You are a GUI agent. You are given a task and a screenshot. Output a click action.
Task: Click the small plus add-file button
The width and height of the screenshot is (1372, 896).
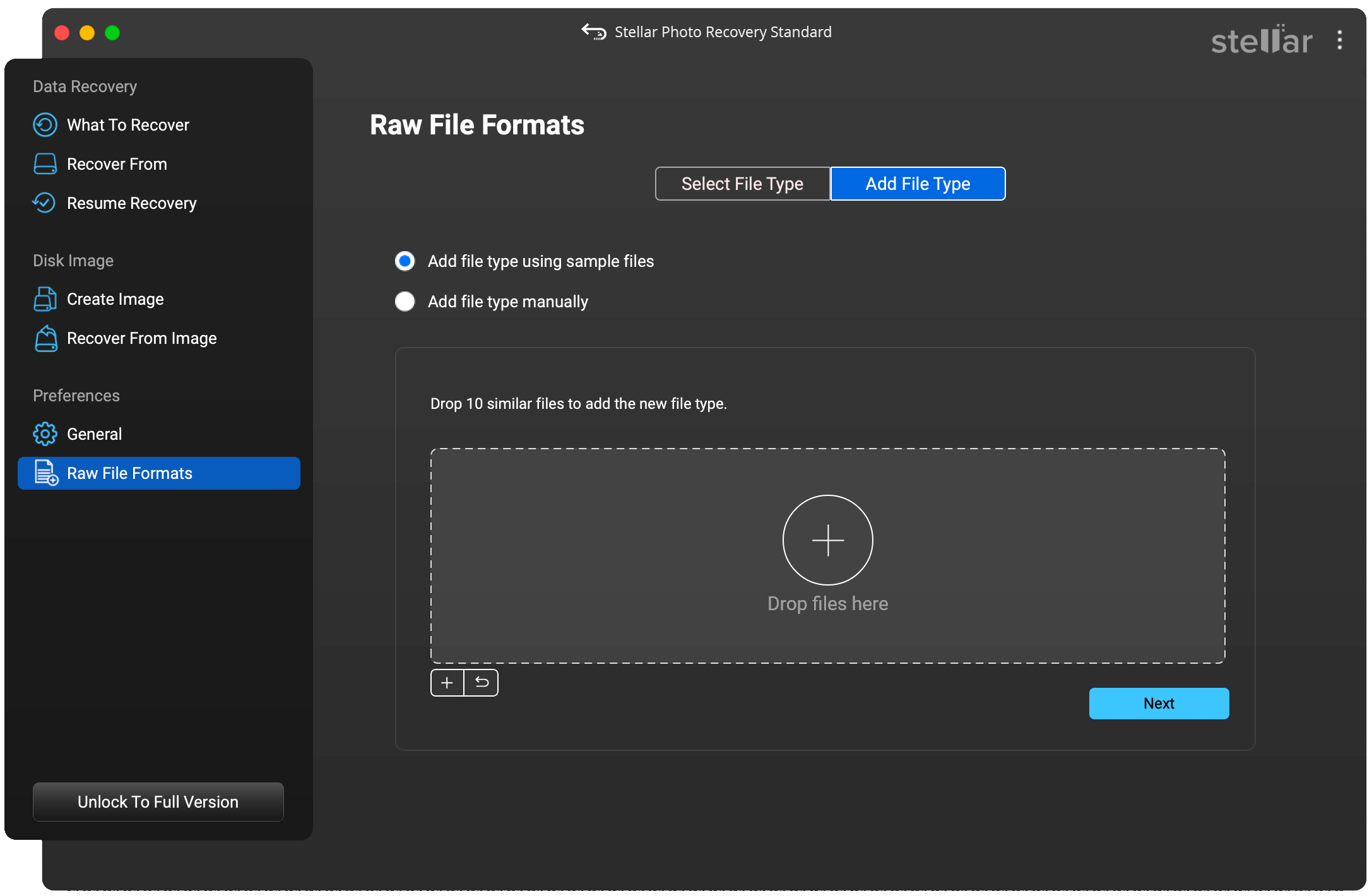(447, 683)
